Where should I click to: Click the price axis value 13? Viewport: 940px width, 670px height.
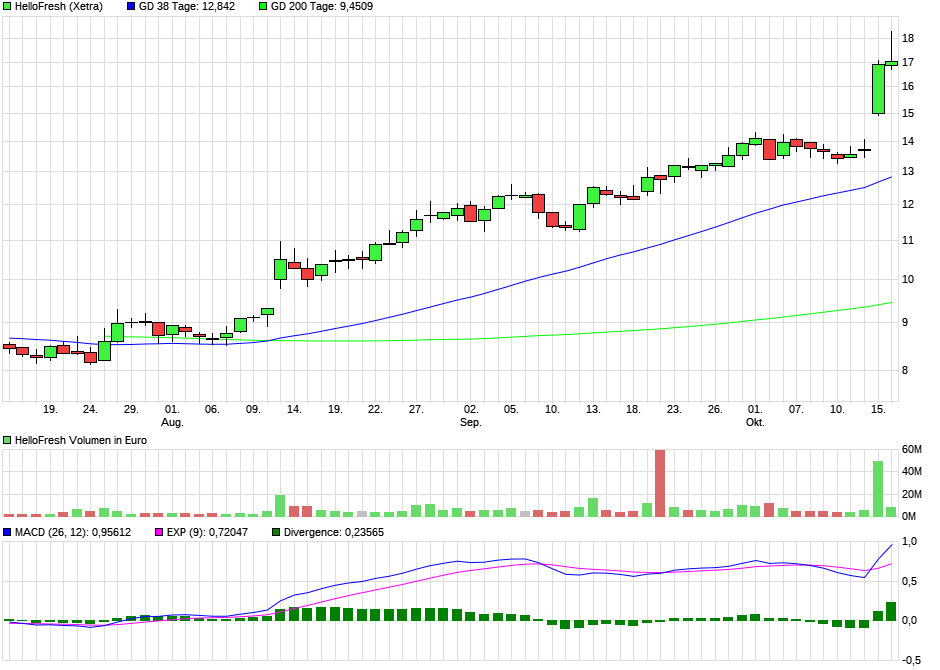(x=908, y=171)
